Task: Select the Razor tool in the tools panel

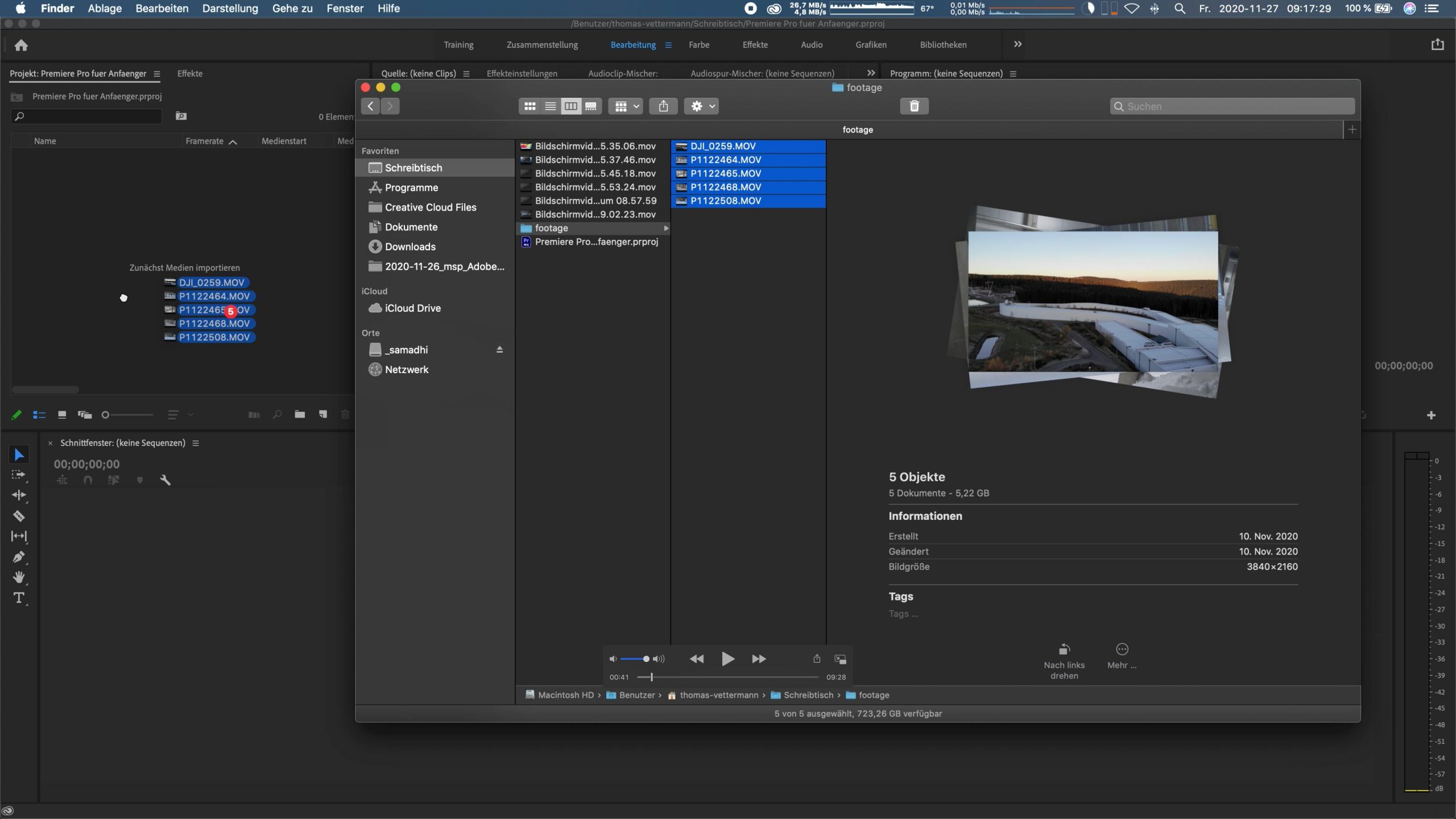Action: coord(19,516)
